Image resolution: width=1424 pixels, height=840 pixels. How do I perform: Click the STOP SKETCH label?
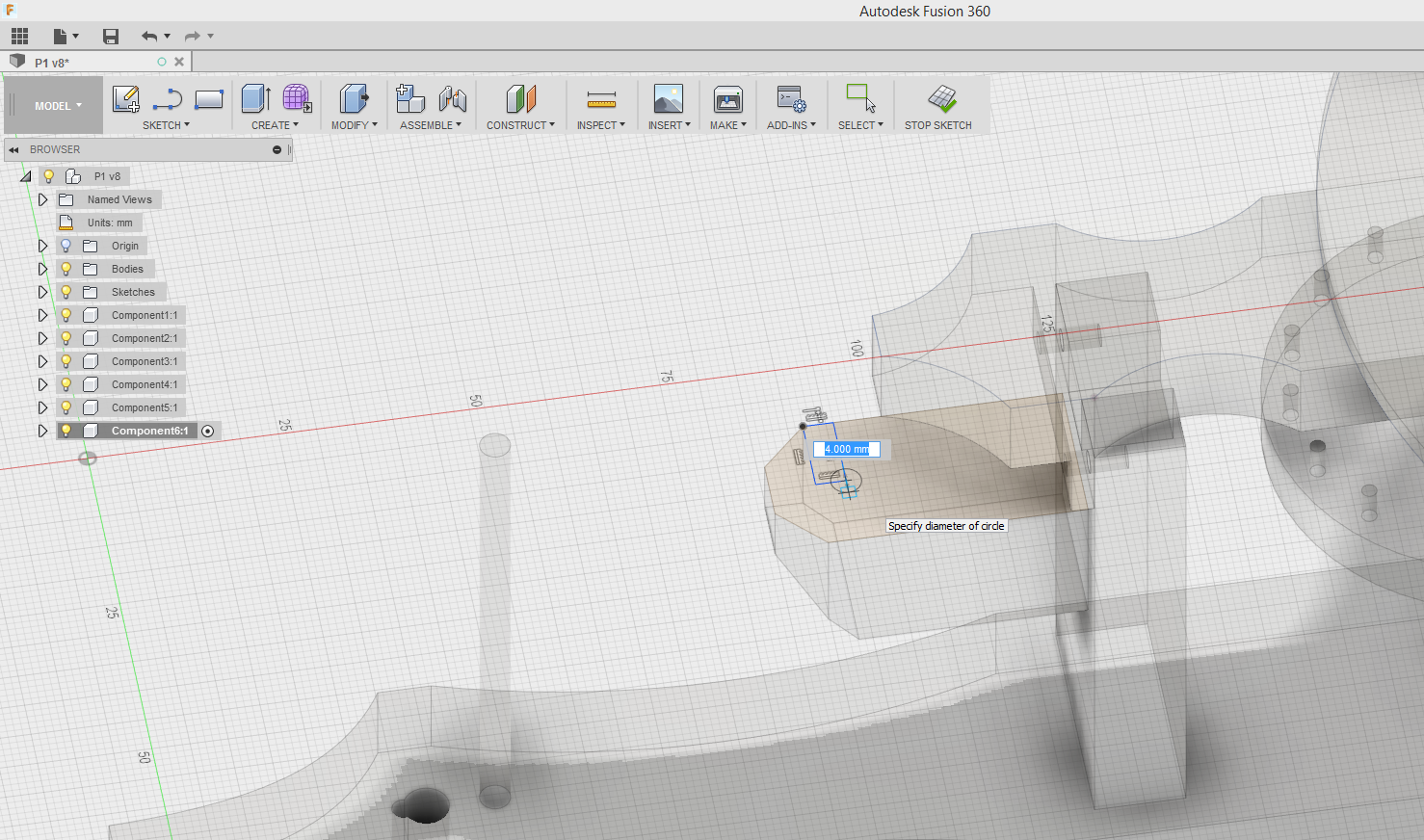[938, 125]
